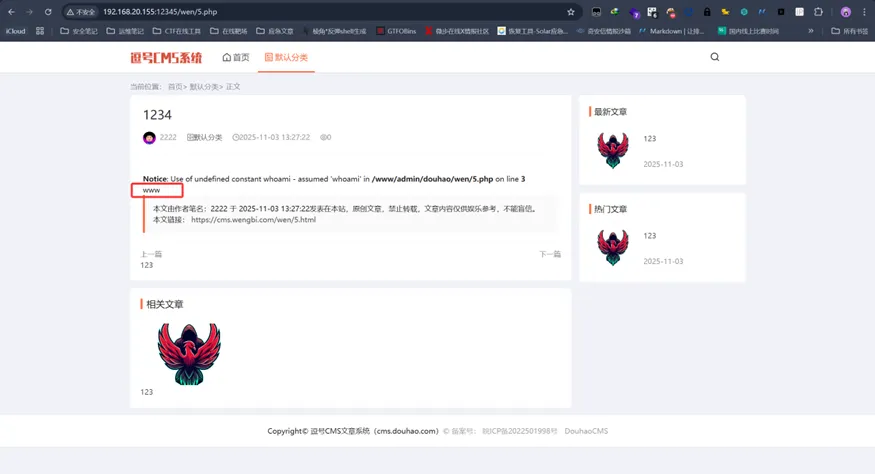Open the browser three-dot menu

coord(865,12)
